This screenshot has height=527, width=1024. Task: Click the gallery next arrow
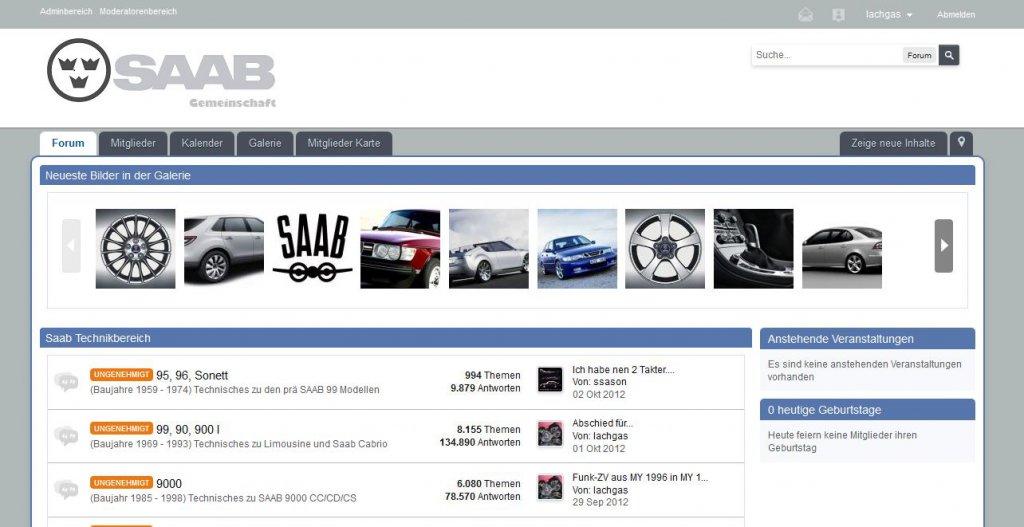click(x=944, y=246)
